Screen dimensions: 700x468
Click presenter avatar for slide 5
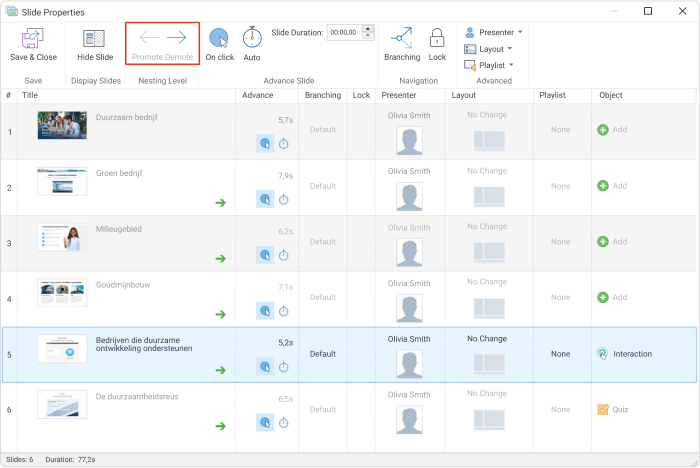coord(409,364)
